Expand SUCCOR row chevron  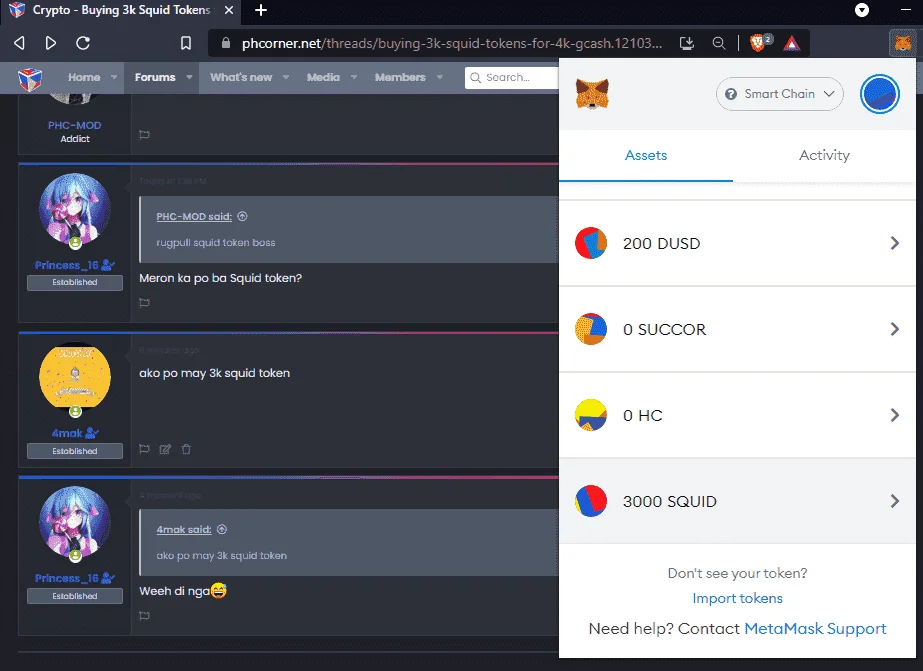[895, 329]
